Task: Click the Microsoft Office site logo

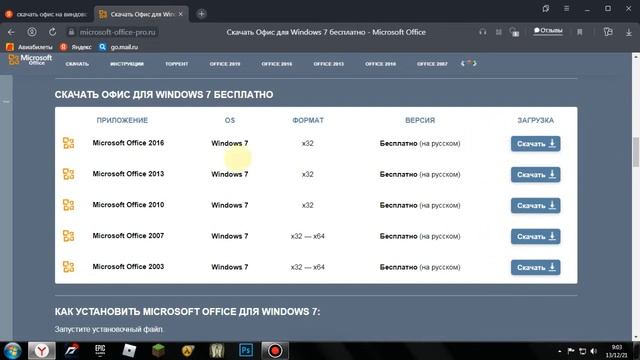Action: pyautogui.click(x=30, y=60)
